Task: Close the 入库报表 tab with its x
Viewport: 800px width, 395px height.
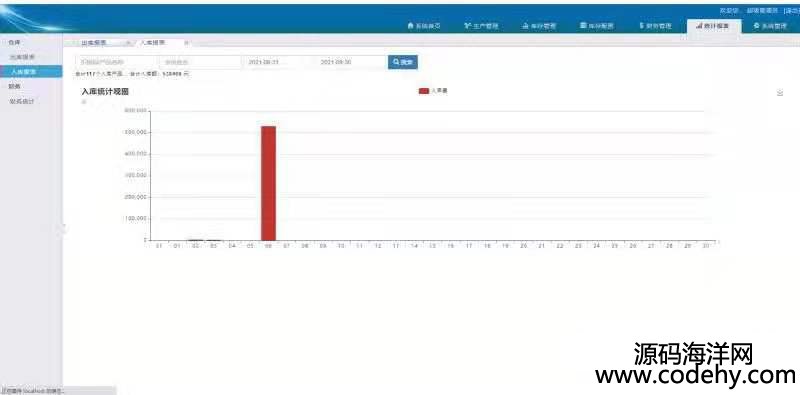Action: click(x=187, y=43)
